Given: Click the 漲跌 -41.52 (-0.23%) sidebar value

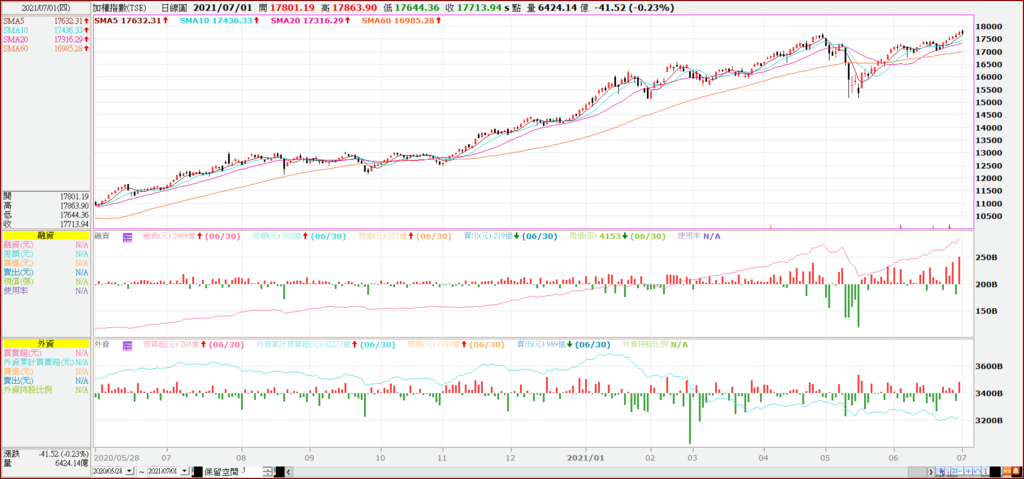Looking at the screenshot, I should (x=63, y=453).
